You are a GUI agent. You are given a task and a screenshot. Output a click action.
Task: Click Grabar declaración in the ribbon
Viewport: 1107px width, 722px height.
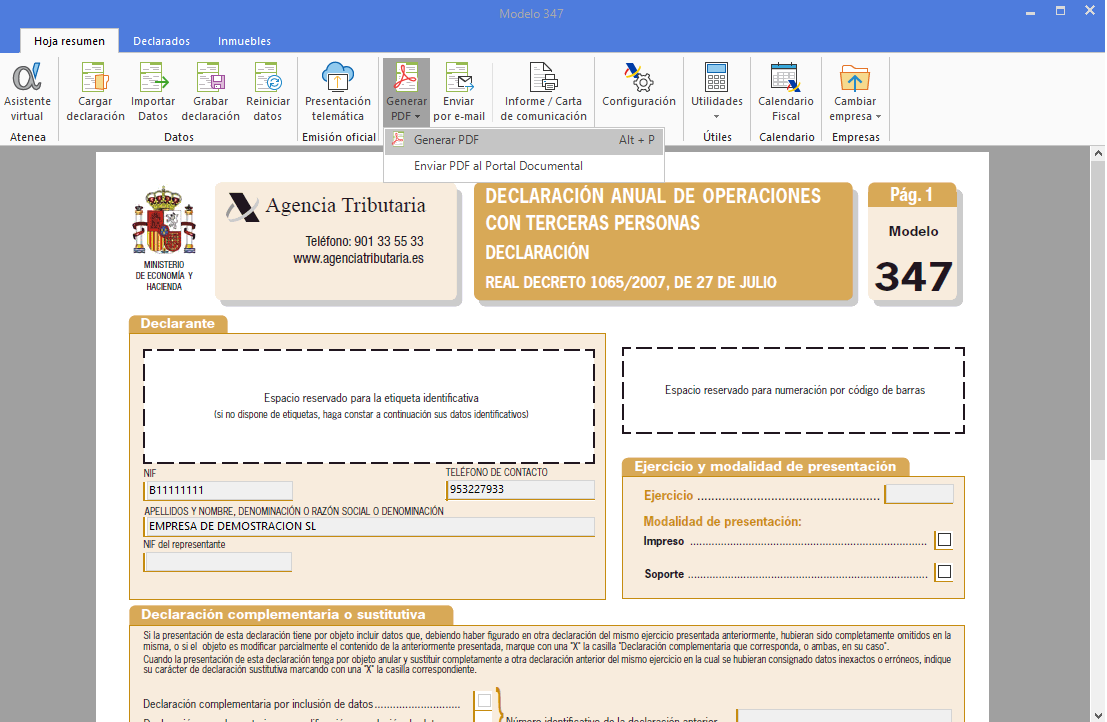pos(210,90)
